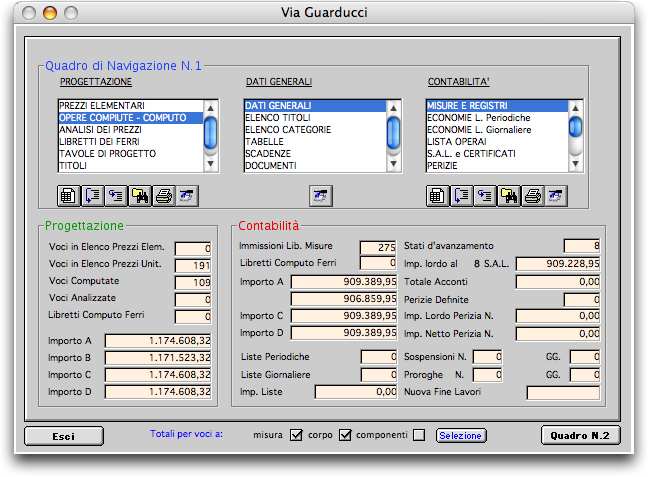The height and width of the screenshot is (477, 648).
Task: Click the return-arrow list icon under Contabilita'
Action: coord(485,196)
